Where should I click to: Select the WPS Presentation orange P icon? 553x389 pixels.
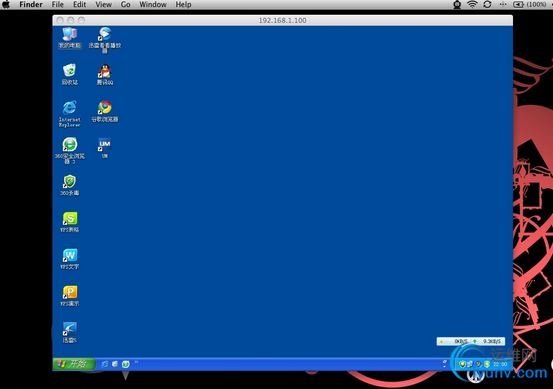coord(70,296)
